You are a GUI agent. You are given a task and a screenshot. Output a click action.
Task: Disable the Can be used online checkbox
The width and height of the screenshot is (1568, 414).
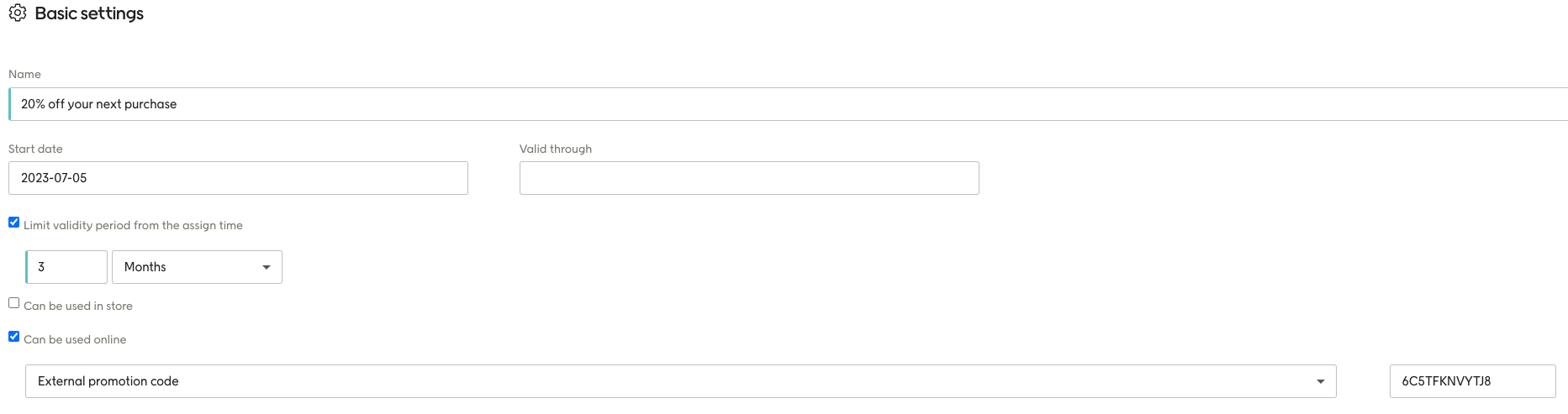point(13,337)
